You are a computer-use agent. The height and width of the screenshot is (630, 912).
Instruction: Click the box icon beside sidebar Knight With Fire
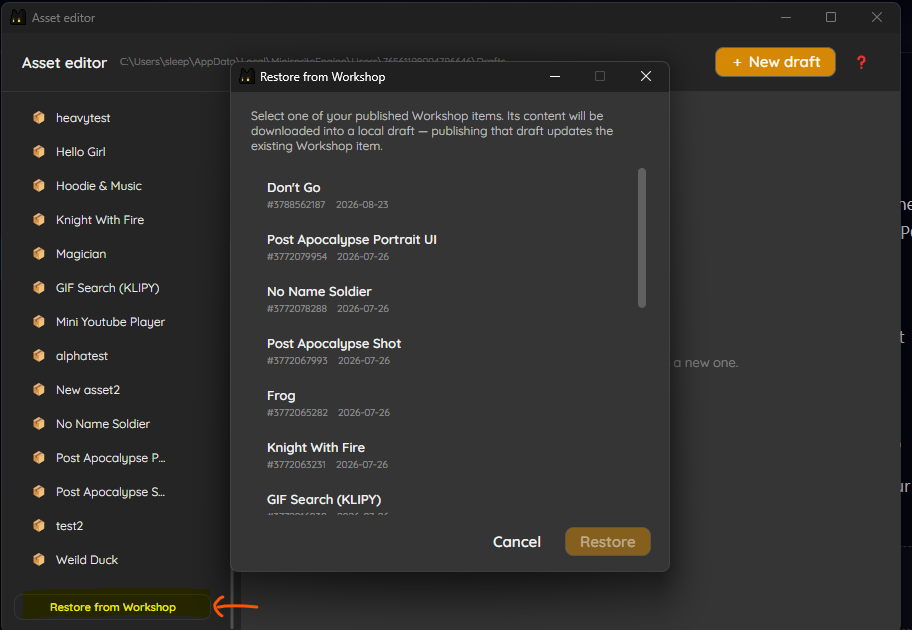(x=39, y=220)
